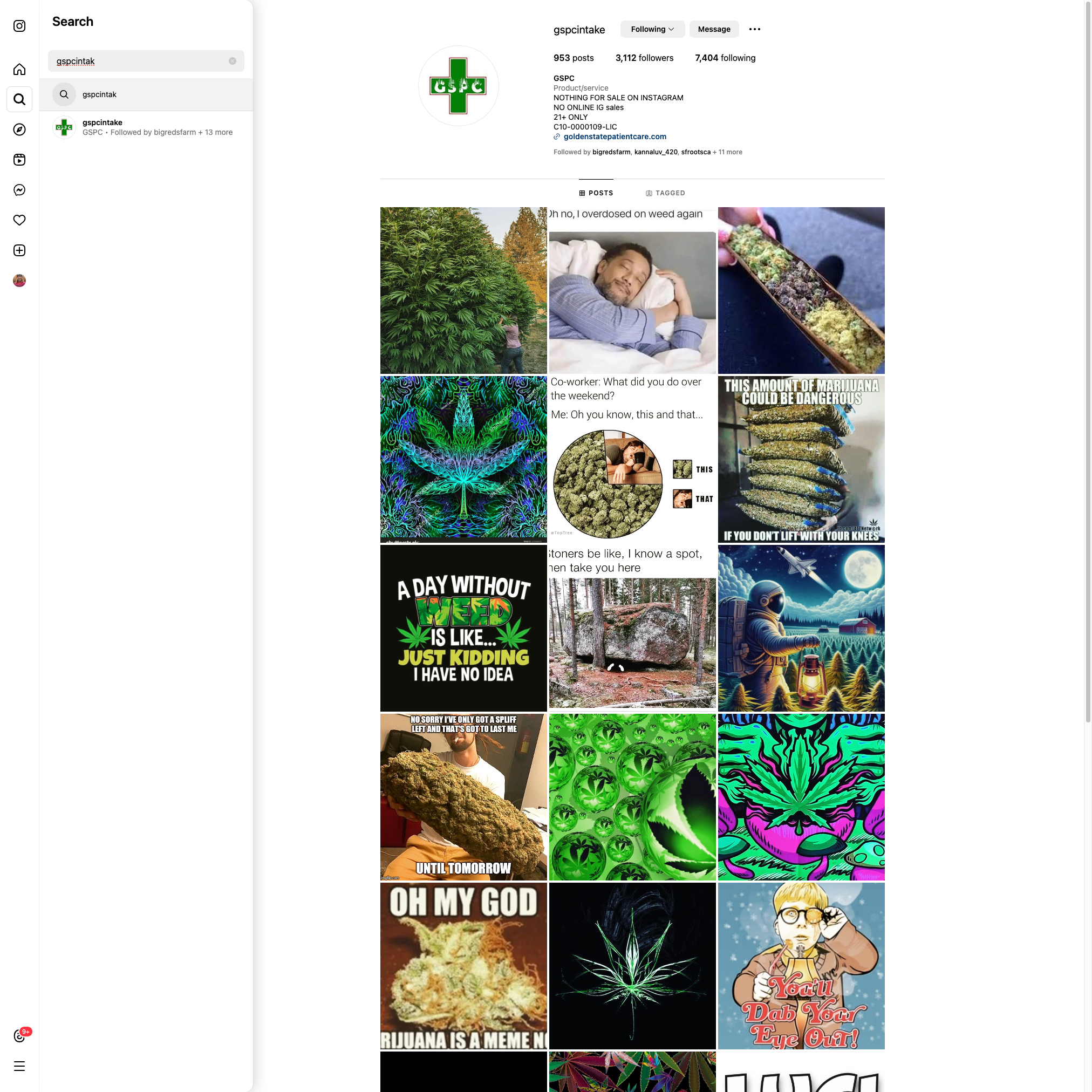
Task: Click the gspcintak search input field
Action: (x=146, y=61)
